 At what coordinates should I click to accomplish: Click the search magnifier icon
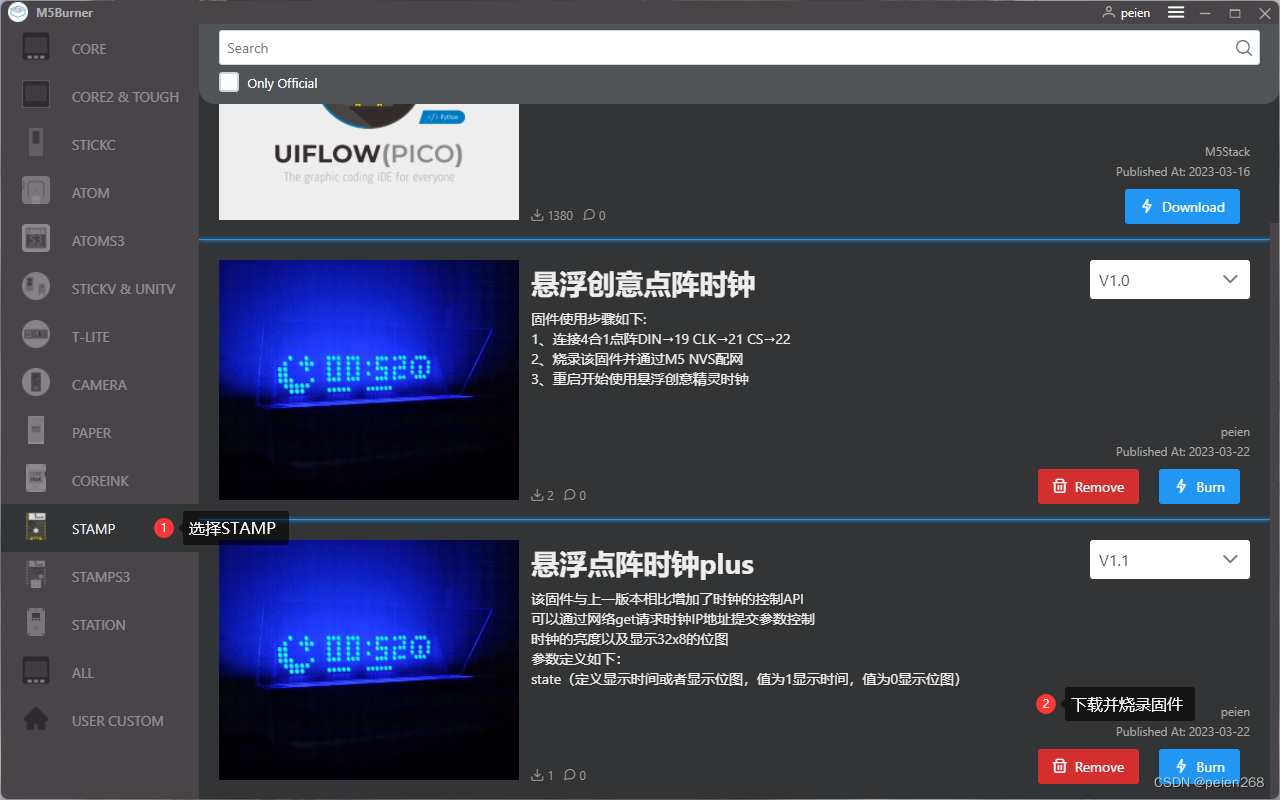coord(1243,48)
